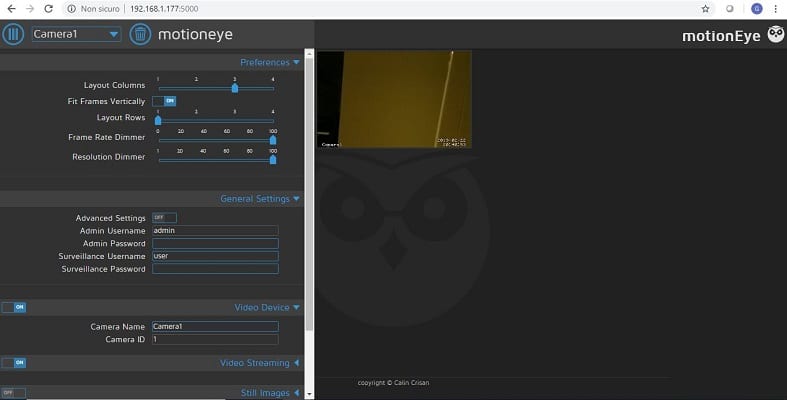This screenshot has width=787, height=400.
Task: Click the Camera Name field
Action: tap(215, 326)
